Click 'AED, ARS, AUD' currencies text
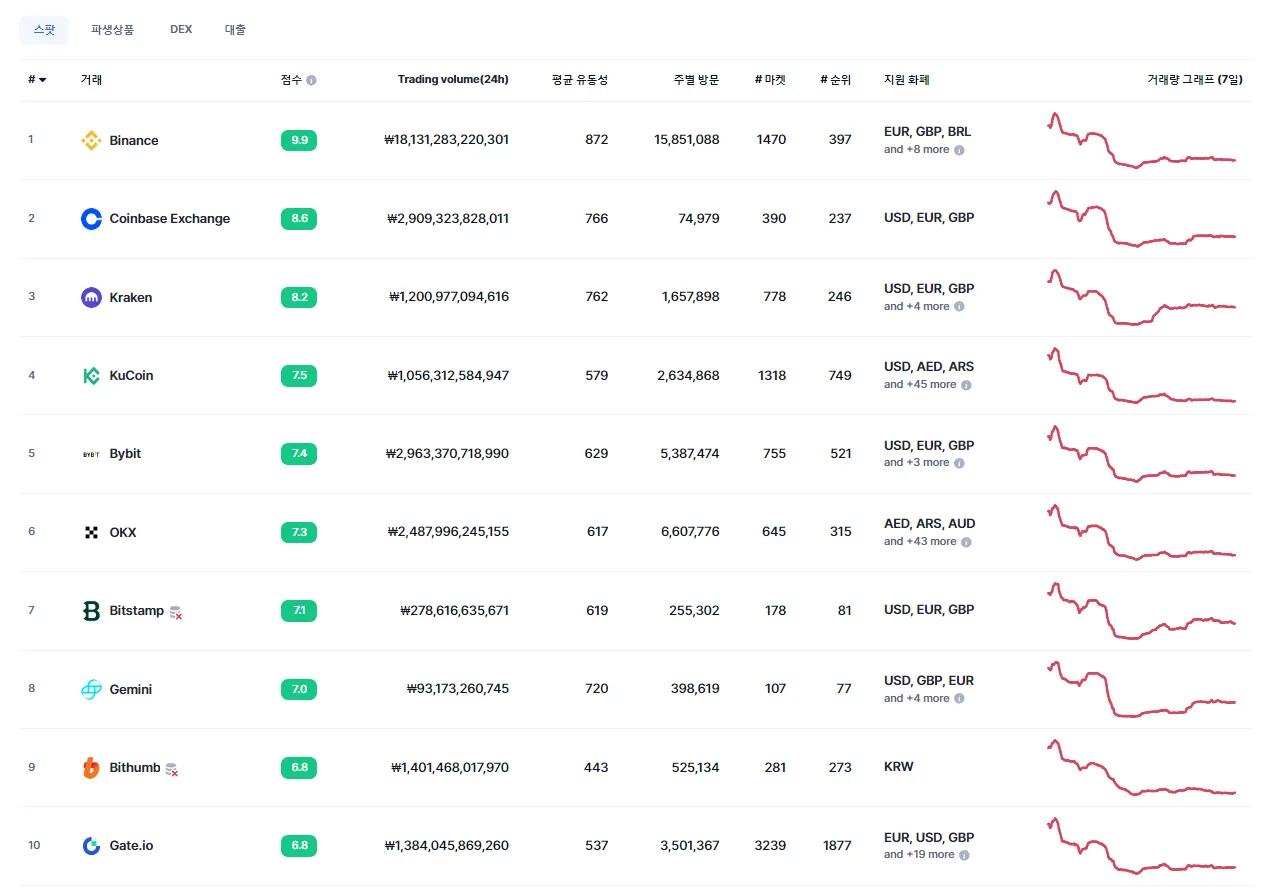Screen dimensions: 1268x890 (930, 524)
